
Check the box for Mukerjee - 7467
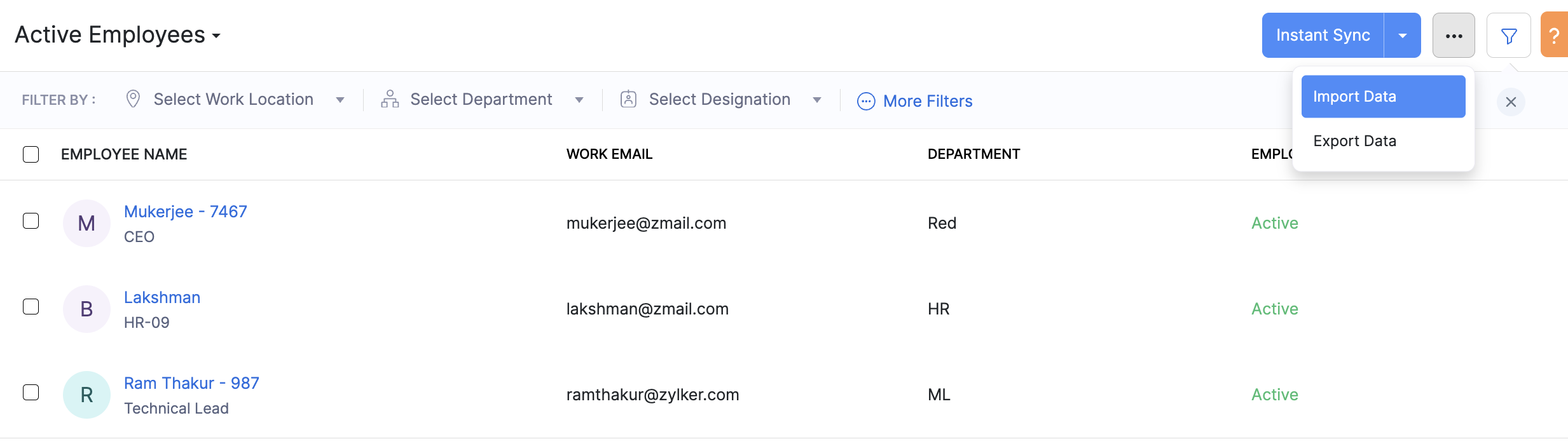pyautogui.click(x=31, y=220)
